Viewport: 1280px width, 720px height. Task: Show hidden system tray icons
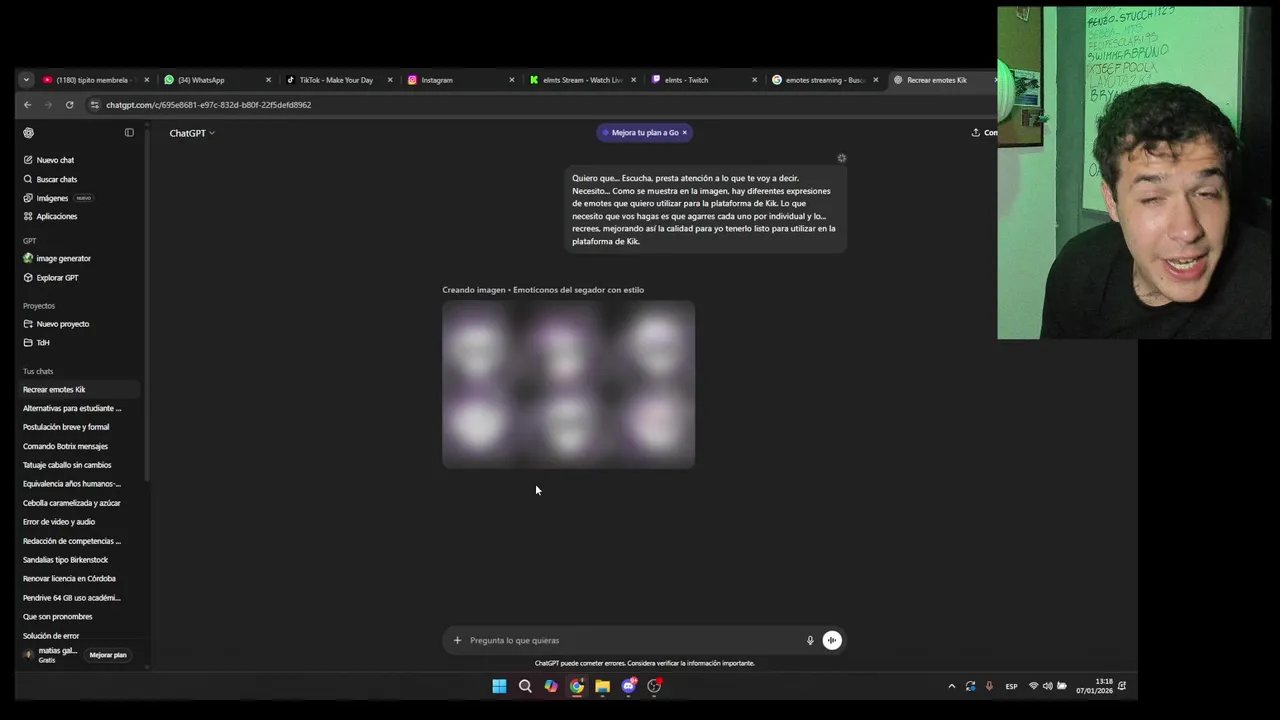951,686
